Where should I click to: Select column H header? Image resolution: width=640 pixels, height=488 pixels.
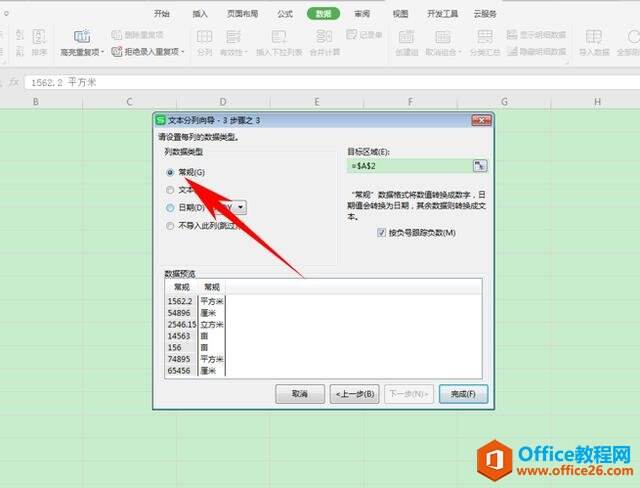(597, 102)
